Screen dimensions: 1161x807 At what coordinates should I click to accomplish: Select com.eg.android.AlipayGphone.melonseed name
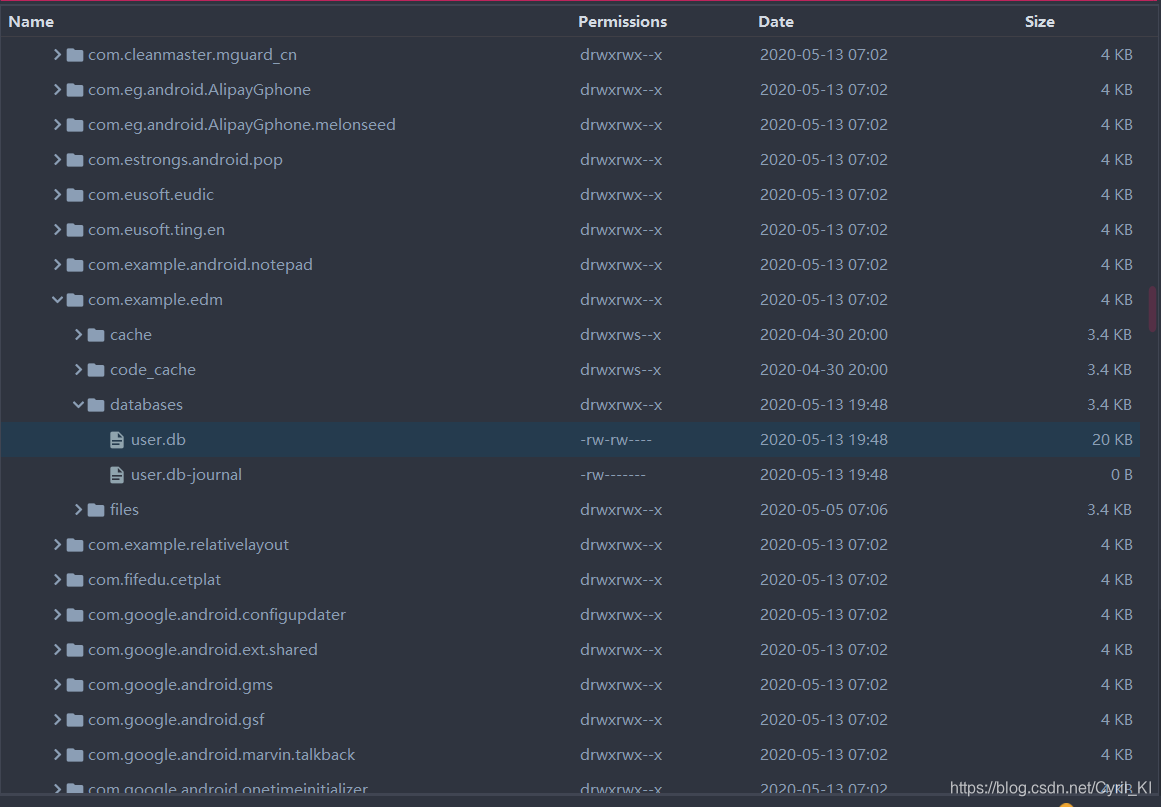(x=241, y=124)
